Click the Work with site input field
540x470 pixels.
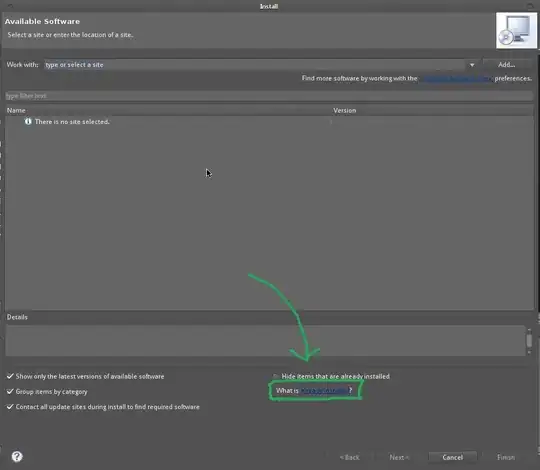point(255,65)
